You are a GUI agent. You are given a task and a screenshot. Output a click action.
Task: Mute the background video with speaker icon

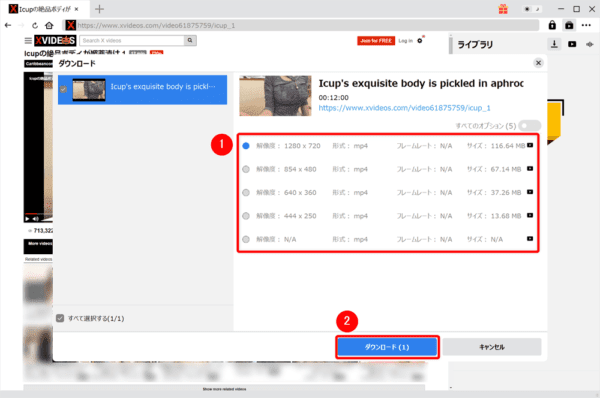(36, 219)
